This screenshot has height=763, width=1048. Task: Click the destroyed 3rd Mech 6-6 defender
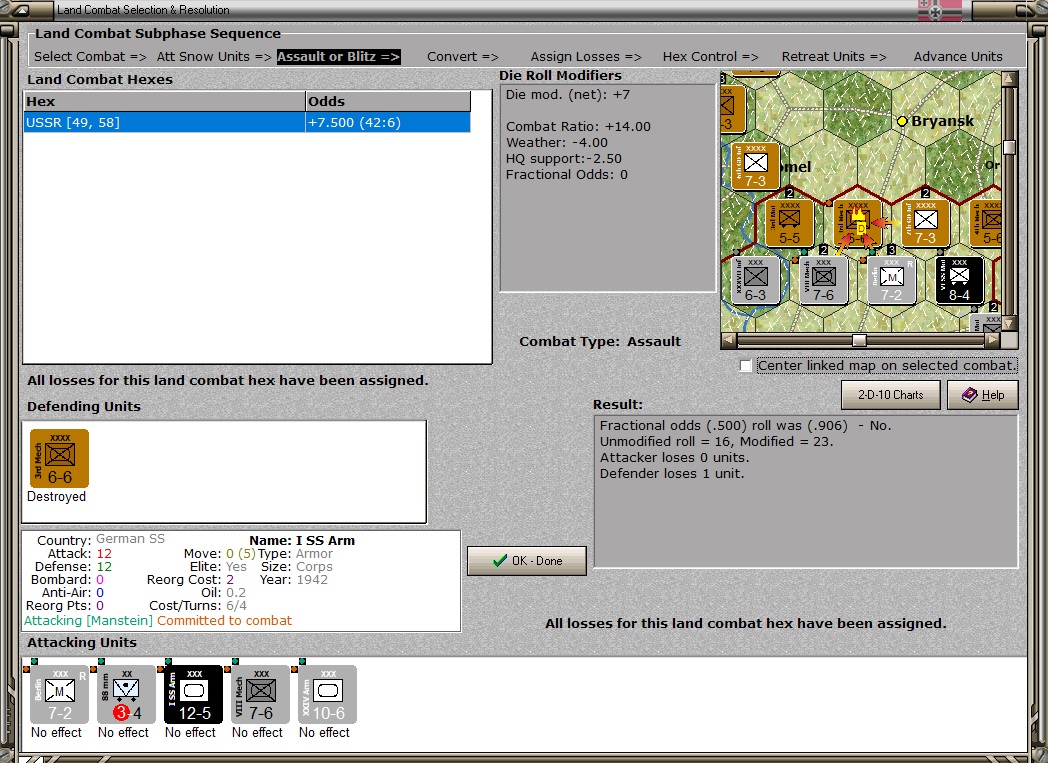tap(59, 458)
